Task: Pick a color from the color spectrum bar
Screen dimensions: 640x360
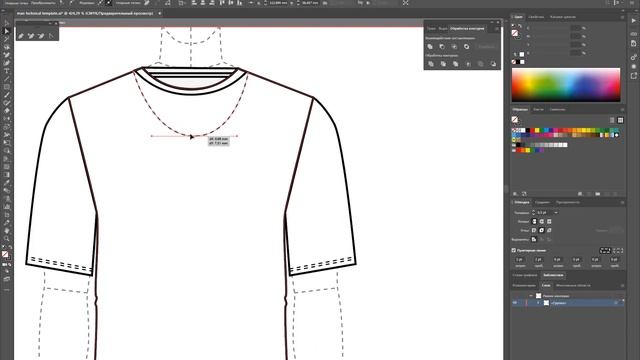Action: [566, 85]
